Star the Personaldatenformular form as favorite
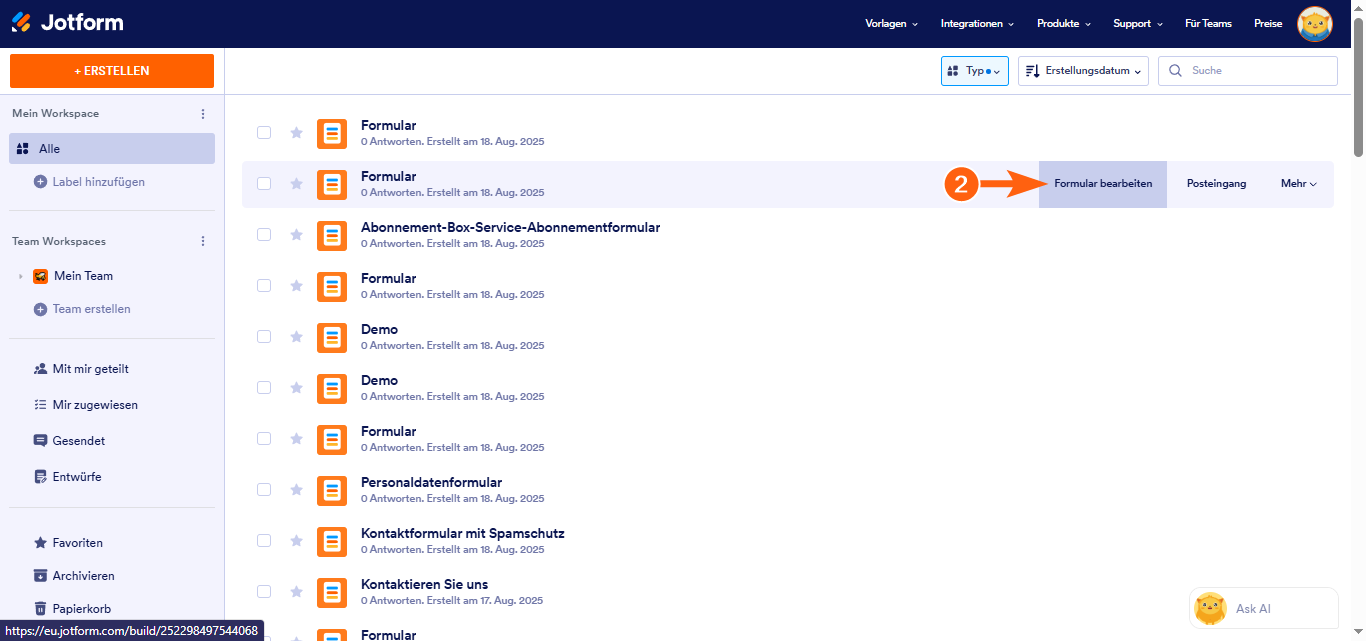Viewport: 1366px width, 641px height. click(296, 490)
